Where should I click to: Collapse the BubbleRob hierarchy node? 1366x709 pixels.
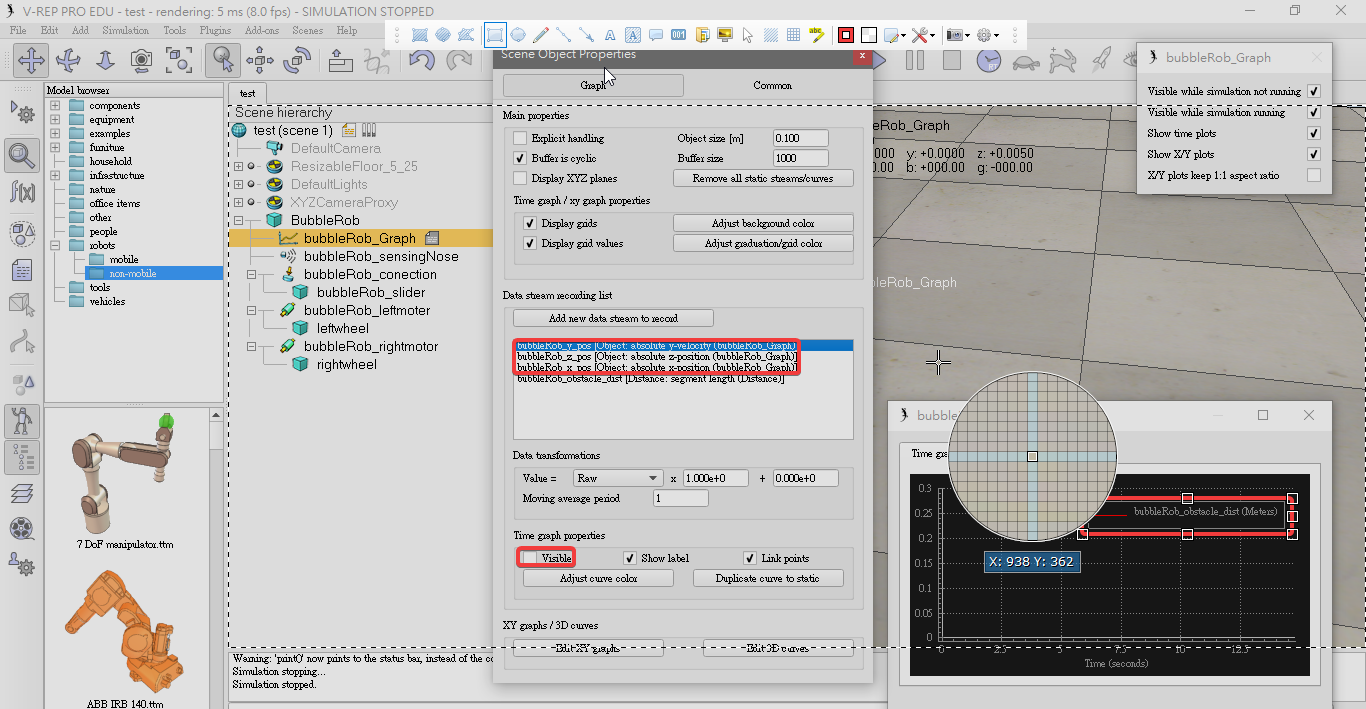pyautogui.click(x=239, y=220)
